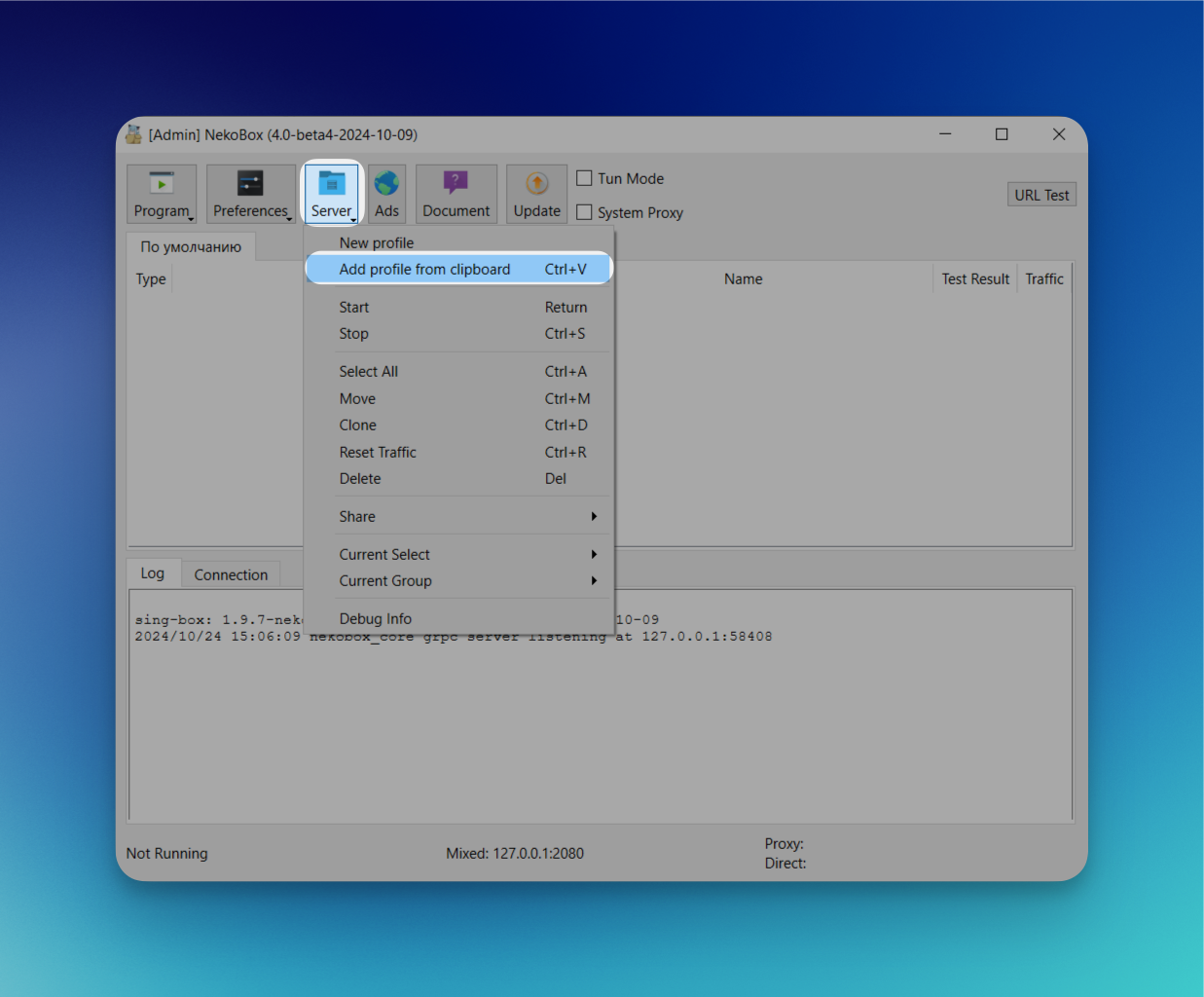This screenshot has height=997, width=1204.
Task: Click the Proxy: status label
Action: (784, 844)
